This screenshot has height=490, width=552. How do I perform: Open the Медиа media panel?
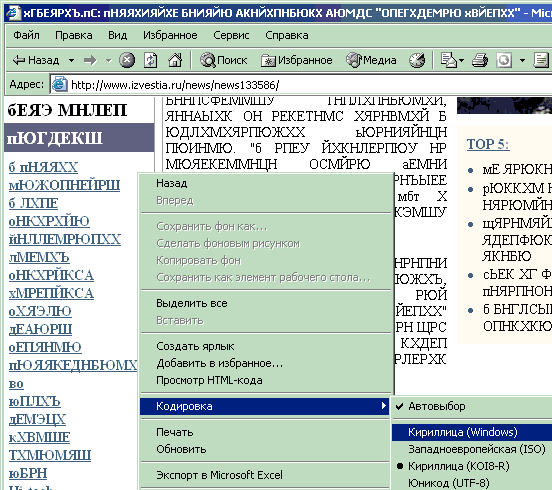[x=371, y=60]
